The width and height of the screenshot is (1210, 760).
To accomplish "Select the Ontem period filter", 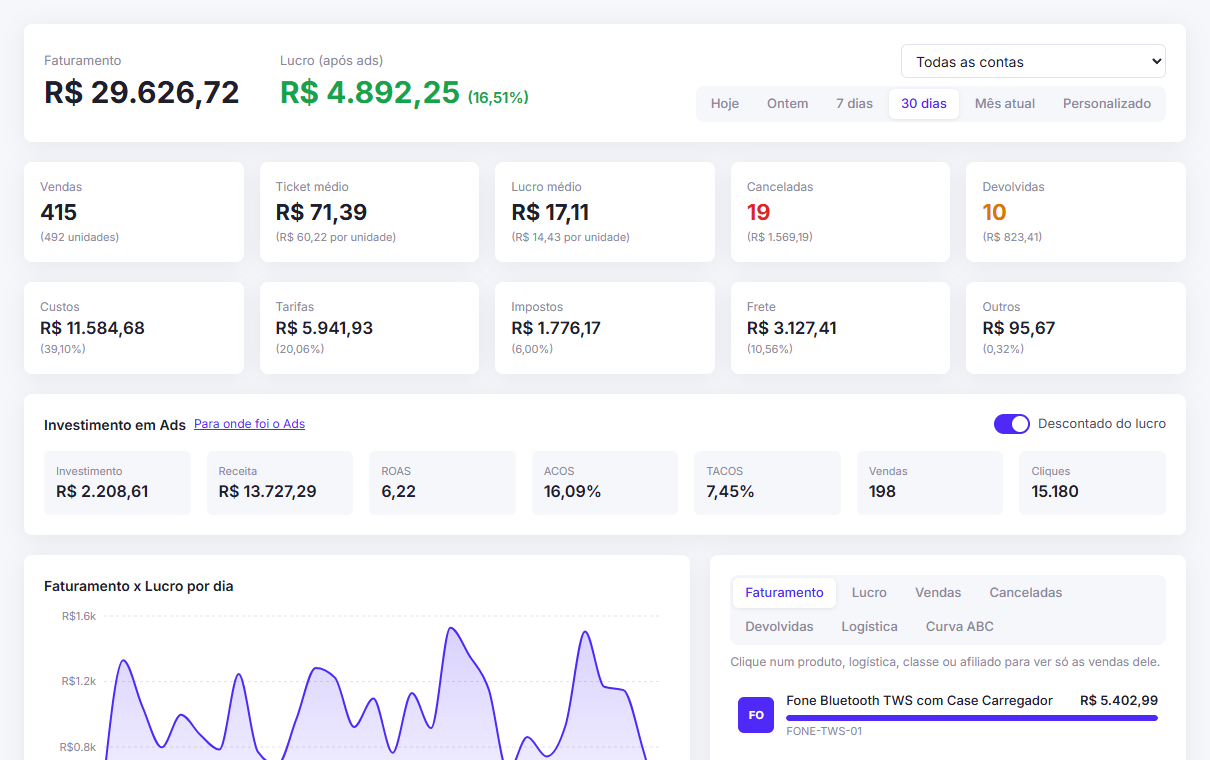I will point(787,104).
